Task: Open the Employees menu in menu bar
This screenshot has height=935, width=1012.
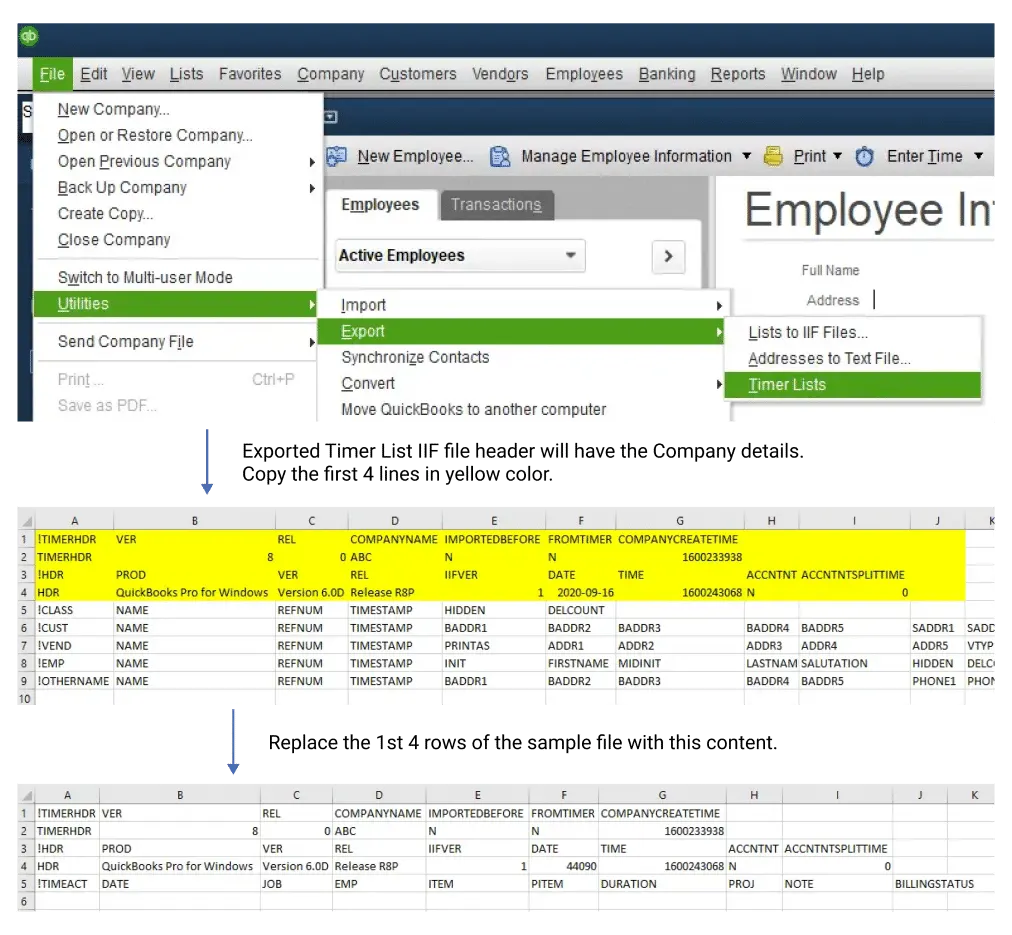Action: (584, 74)
